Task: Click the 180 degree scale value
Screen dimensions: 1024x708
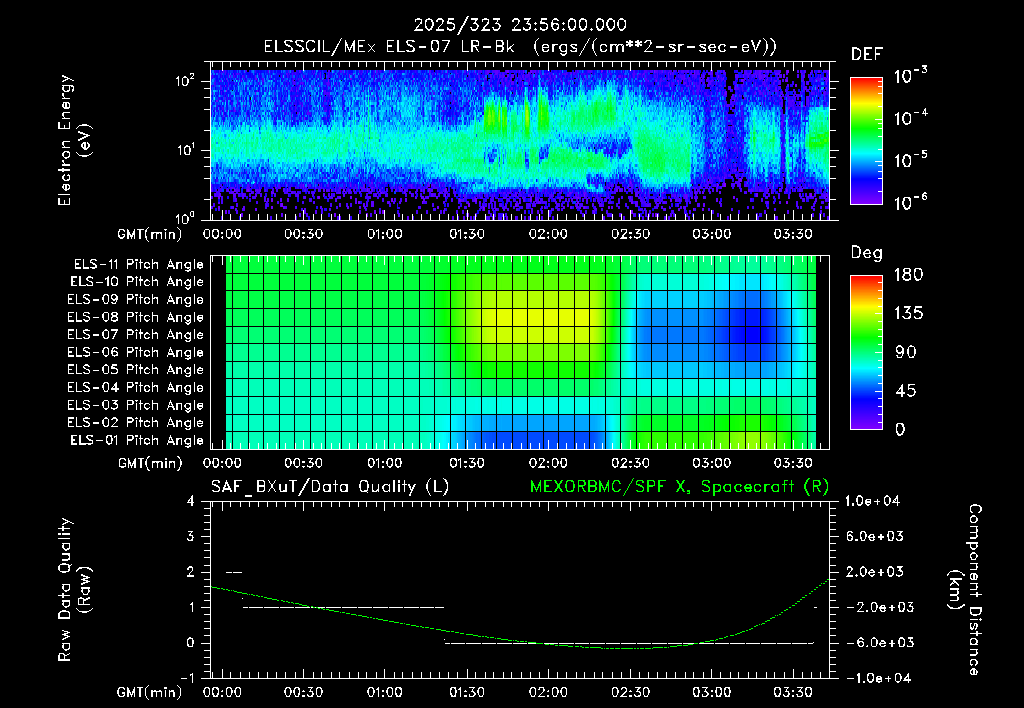Action: [x=908, y=275]
